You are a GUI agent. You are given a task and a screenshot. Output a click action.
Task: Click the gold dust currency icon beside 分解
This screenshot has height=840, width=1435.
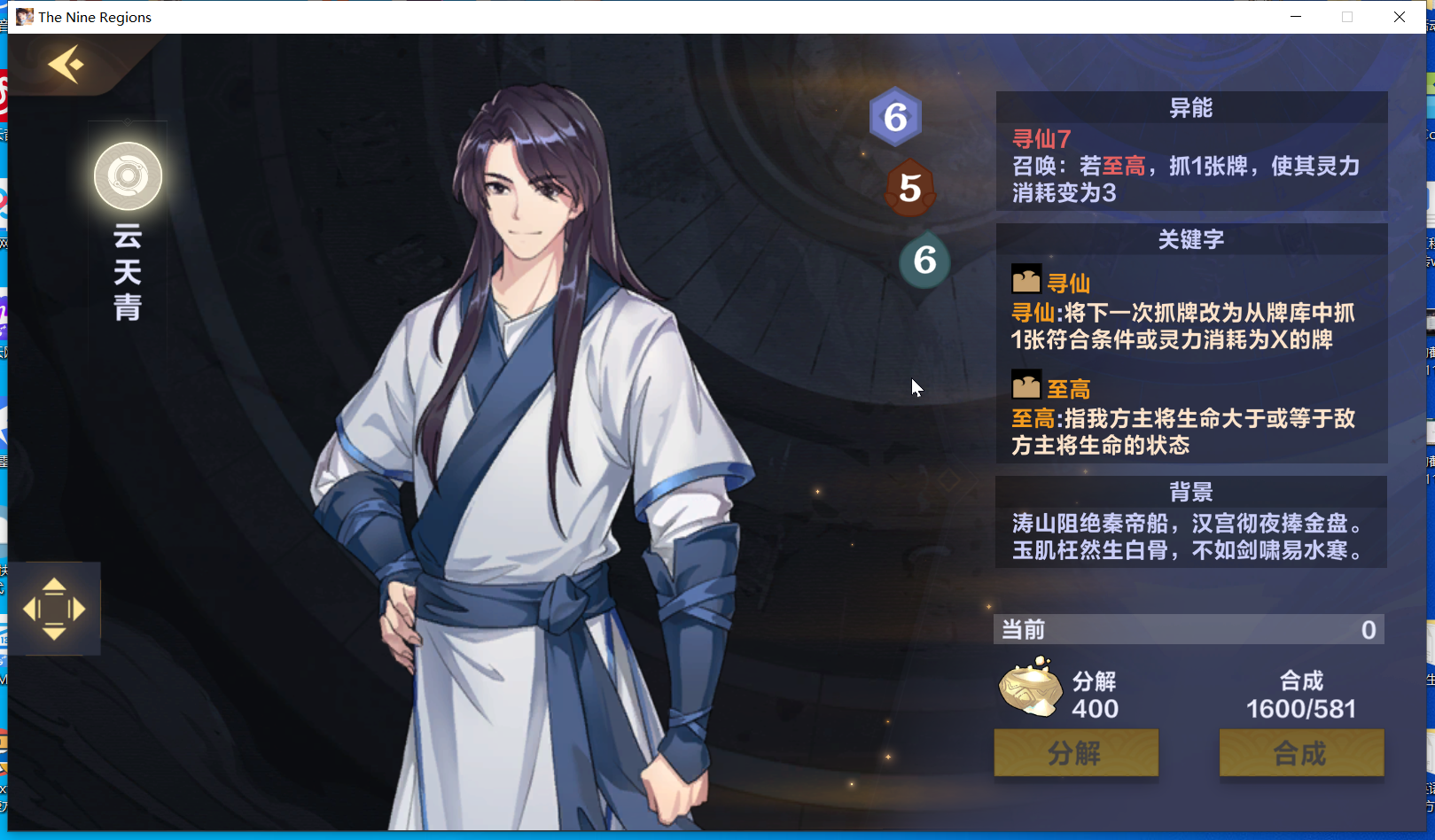click(1031, 688)
